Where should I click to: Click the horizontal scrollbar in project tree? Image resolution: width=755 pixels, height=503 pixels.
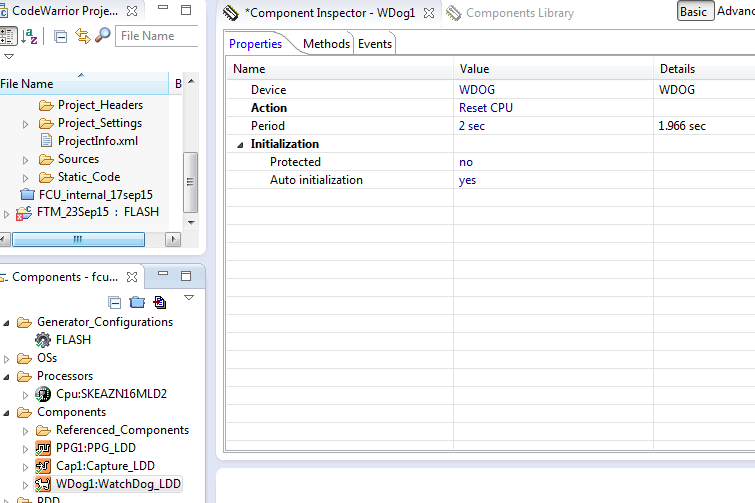click(78, 239)
